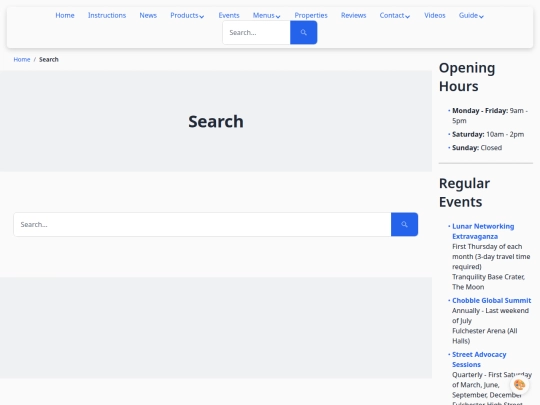Click the Saturday 10am - 2pm entry
The width and height of the screenshot is (540, 405).
pyautogui.click(x=488, y=134)
